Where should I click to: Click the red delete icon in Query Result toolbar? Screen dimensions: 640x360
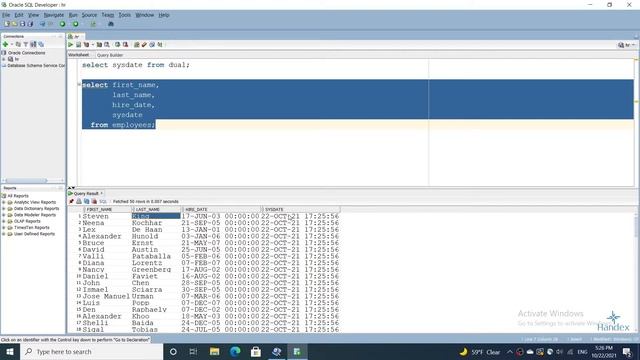[x=94, y=201]
